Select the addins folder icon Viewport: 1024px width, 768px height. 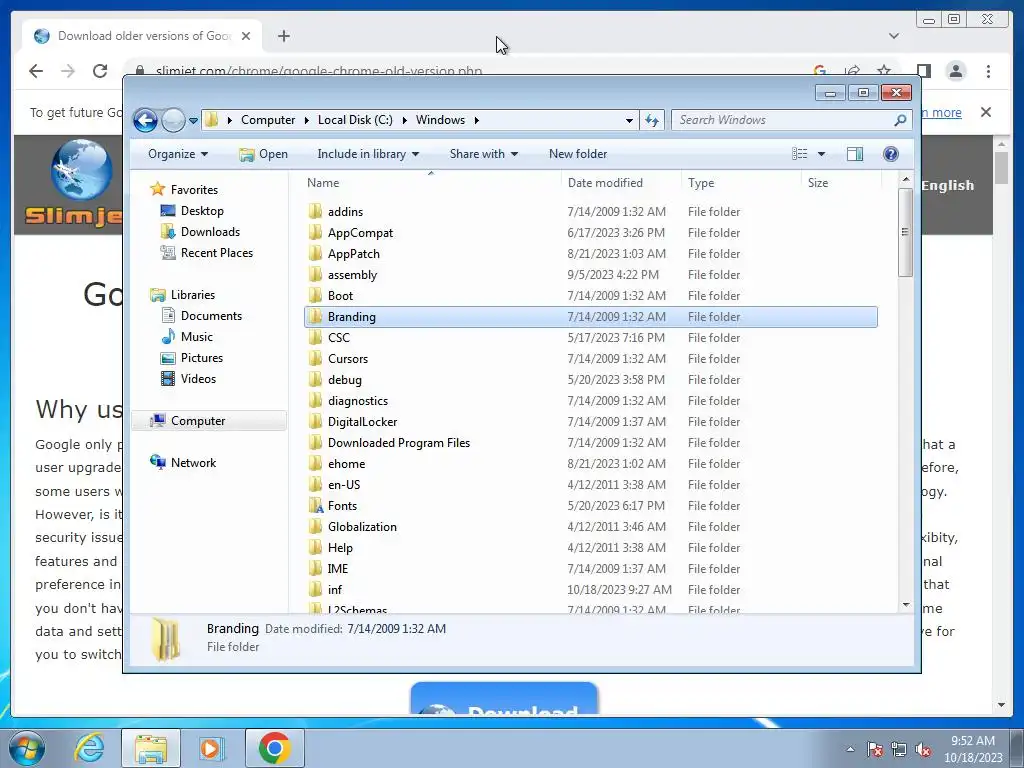(315, 211)
